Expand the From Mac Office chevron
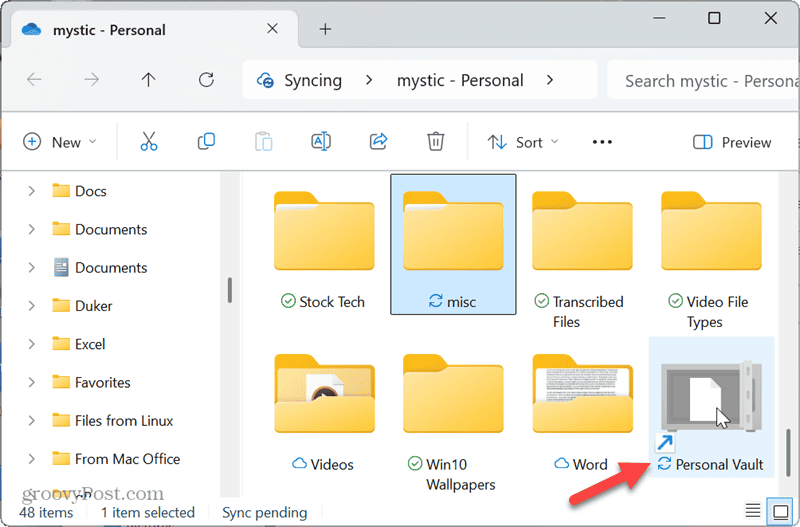The height and width of the screenshot is (527, 800). point(32,459)
